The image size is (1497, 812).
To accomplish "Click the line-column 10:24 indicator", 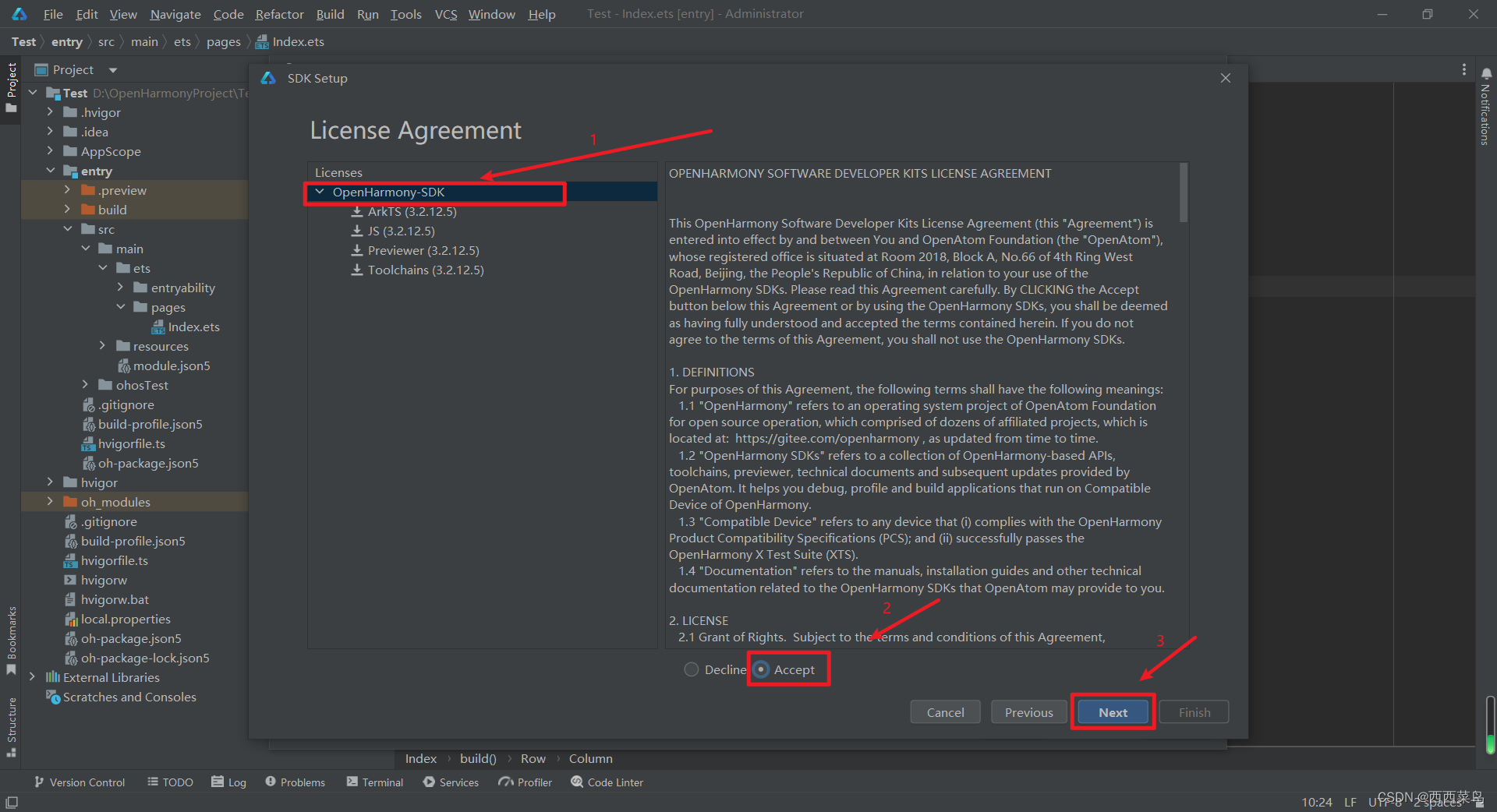I will [x=1316, y=802].
